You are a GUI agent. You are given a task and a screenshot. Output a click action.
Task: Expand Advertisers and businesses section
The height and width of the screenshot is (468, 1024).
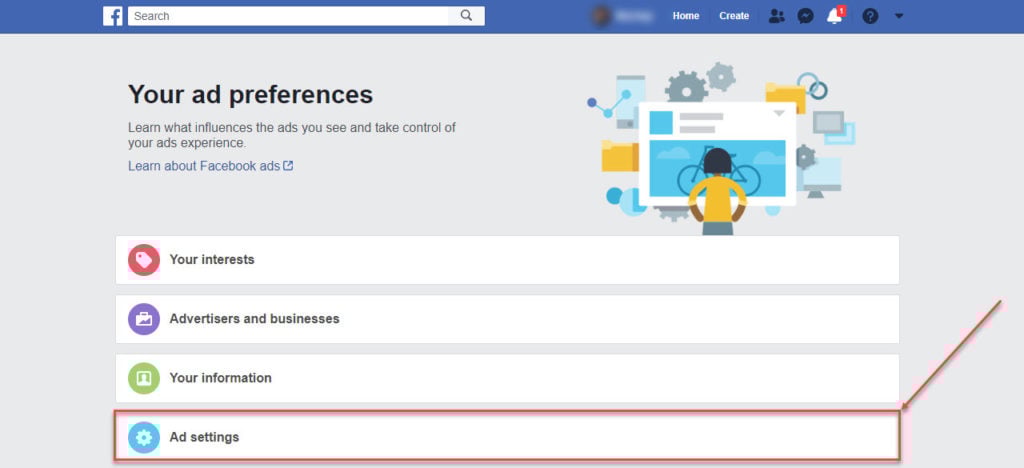tap(507, 319)
